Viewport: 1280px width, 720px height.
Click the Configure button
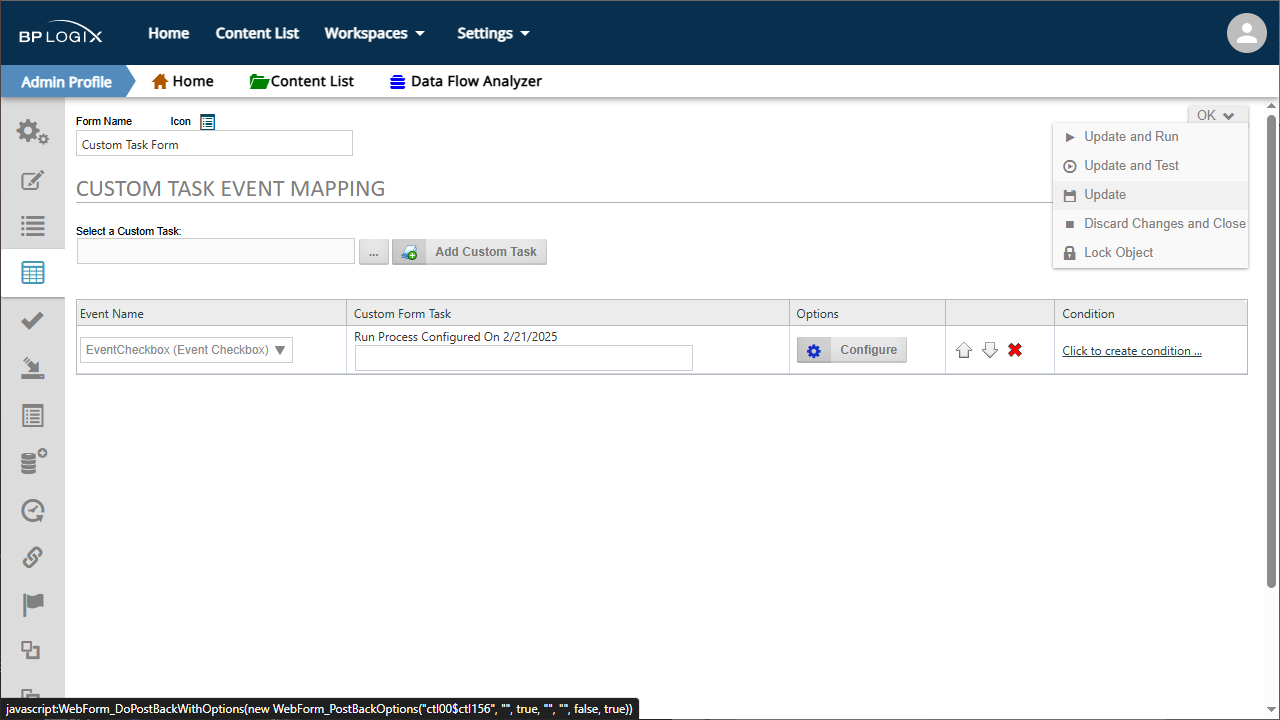(852, 350)
